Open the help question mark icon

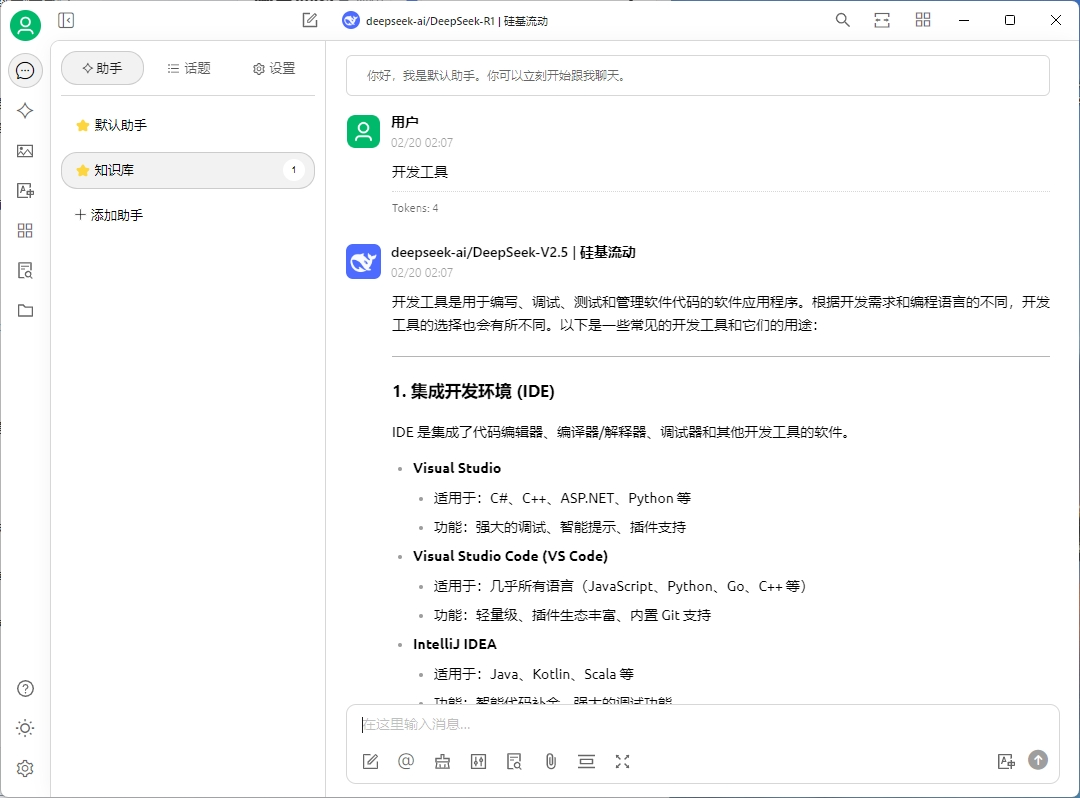click(x=25, y=689)
